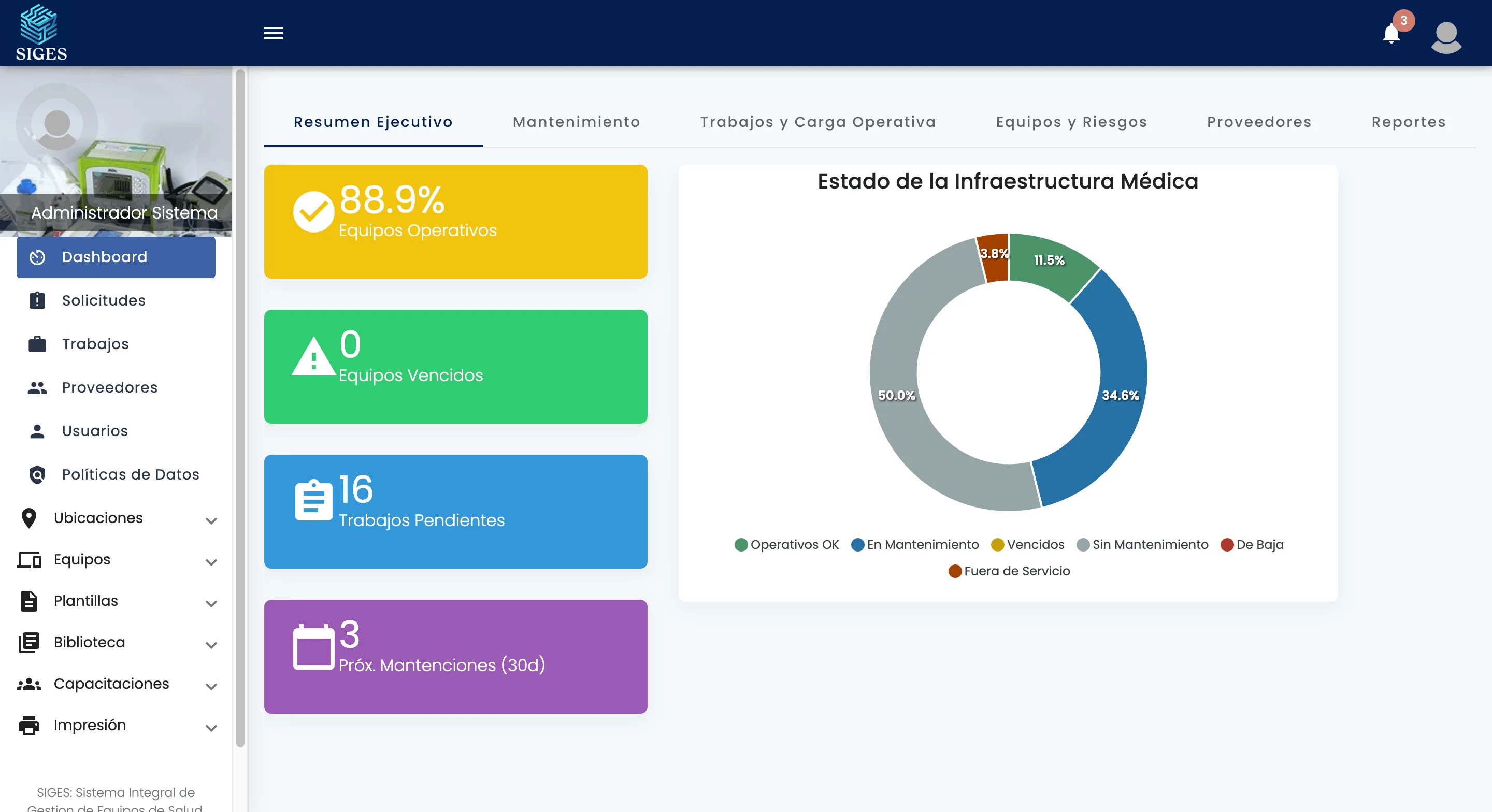
Task: Open Usuarios in sidebar
Action: pyautogui.click(x=116, y=431)
